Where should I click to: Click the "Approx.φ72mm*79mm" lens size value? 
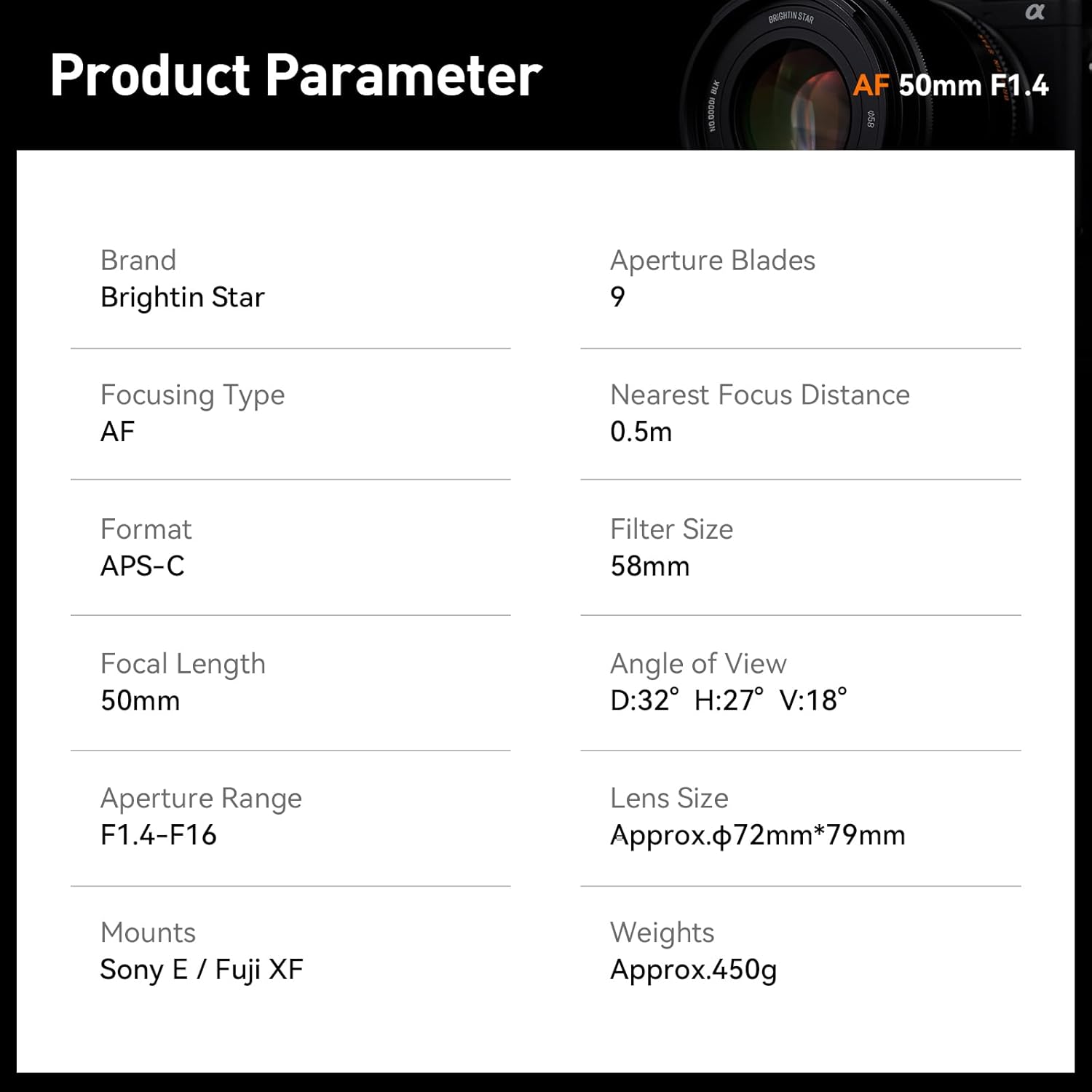(x=757, y=834)
